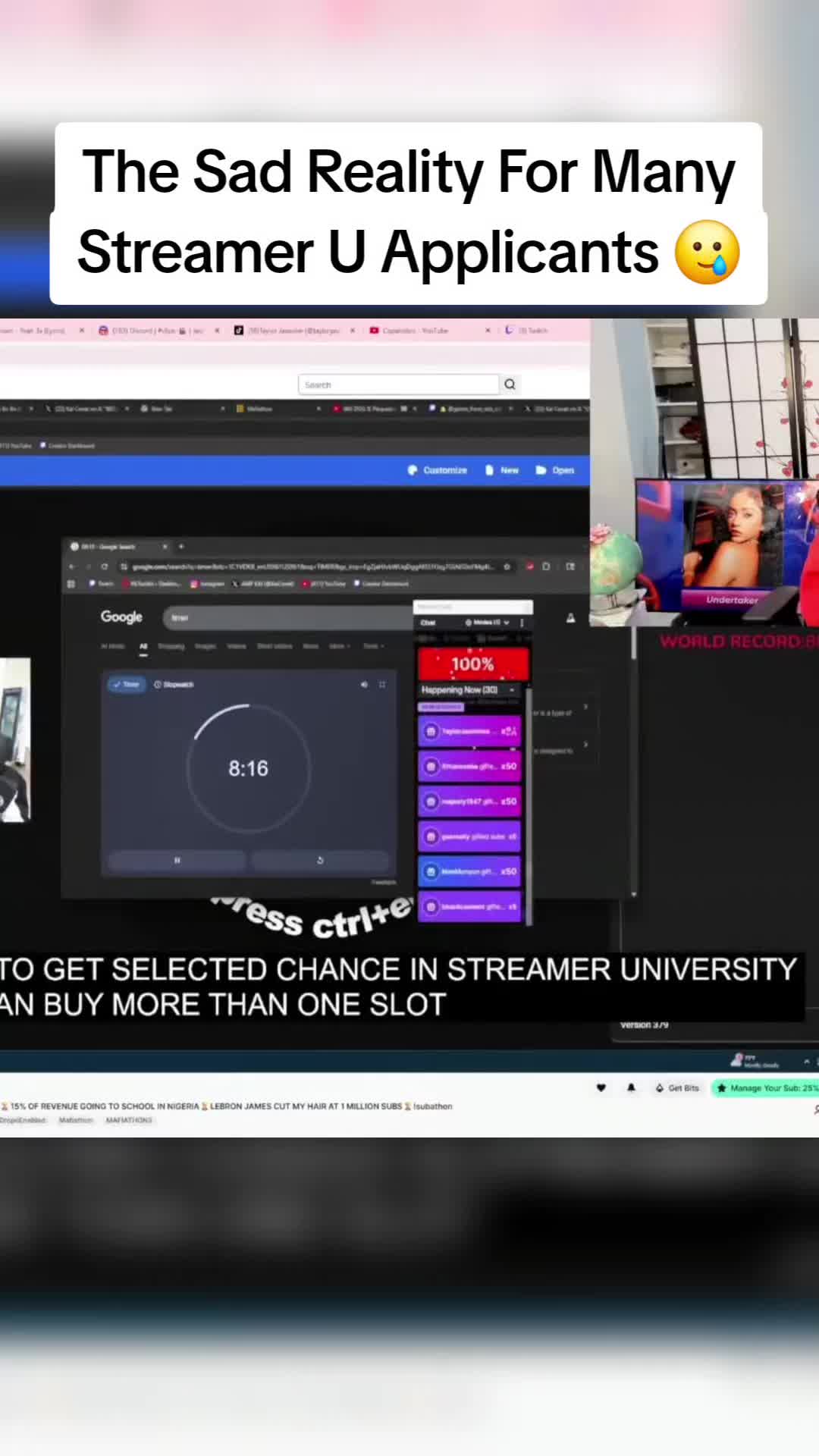Click the Customize button in the blue bar
The image size is (819, 1456).
438,470
